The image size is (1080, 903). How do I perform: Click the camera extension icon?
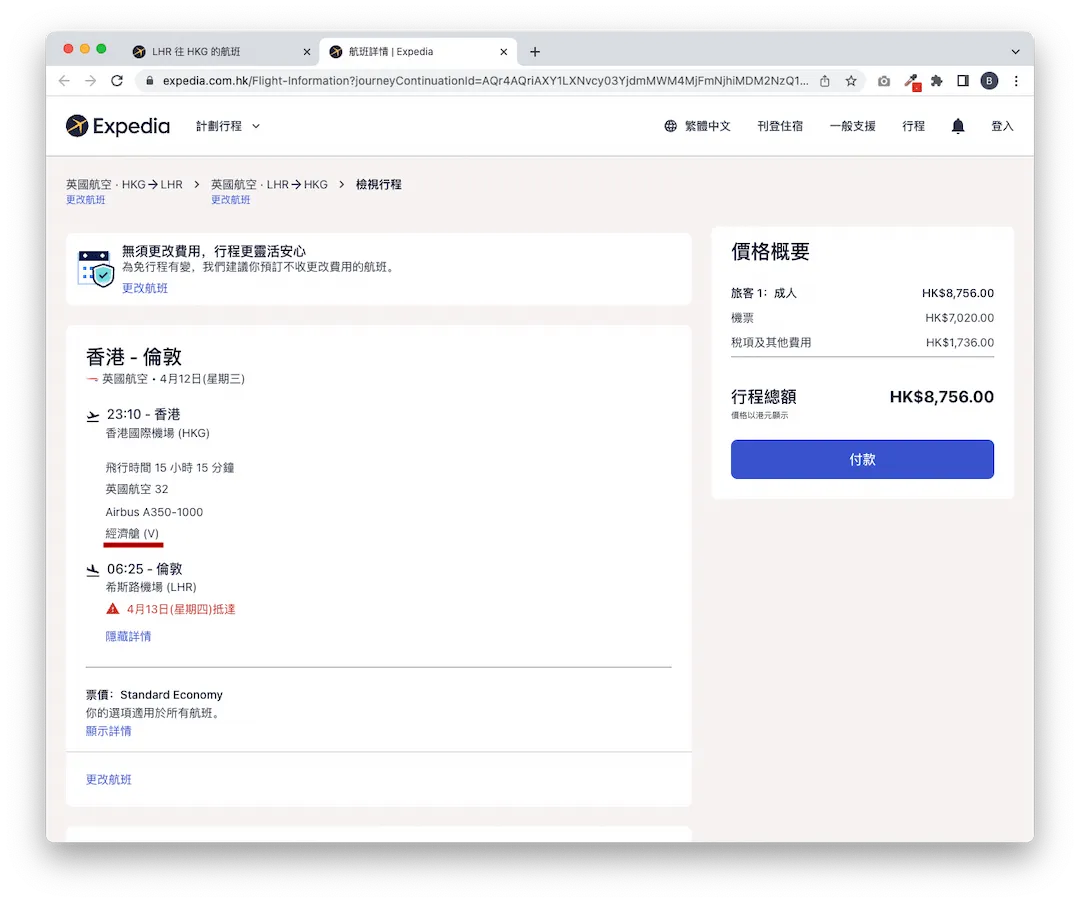click(x=884, y=81)
